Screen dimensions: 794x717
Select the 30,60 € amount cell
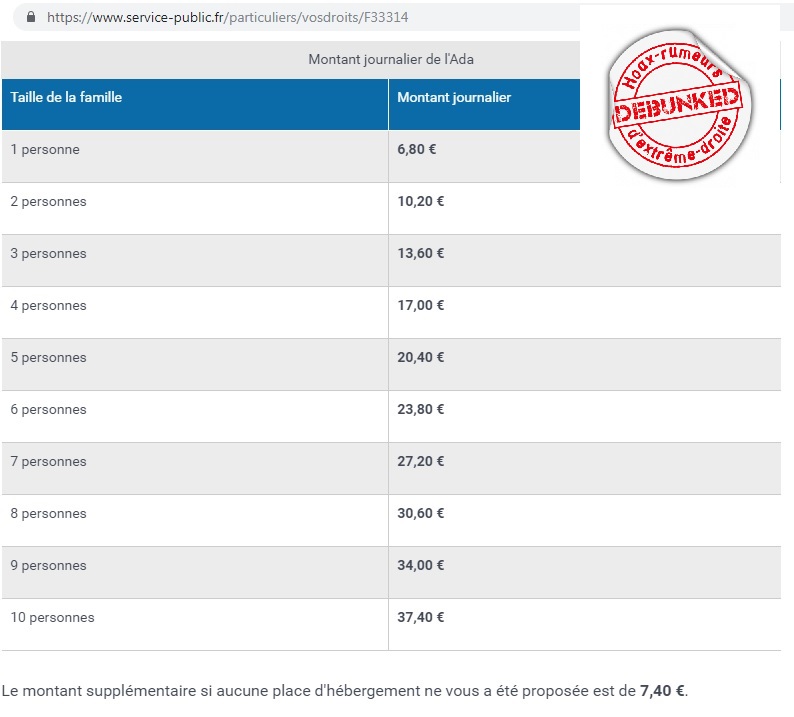pyautogui.click(x=421, y=514)
